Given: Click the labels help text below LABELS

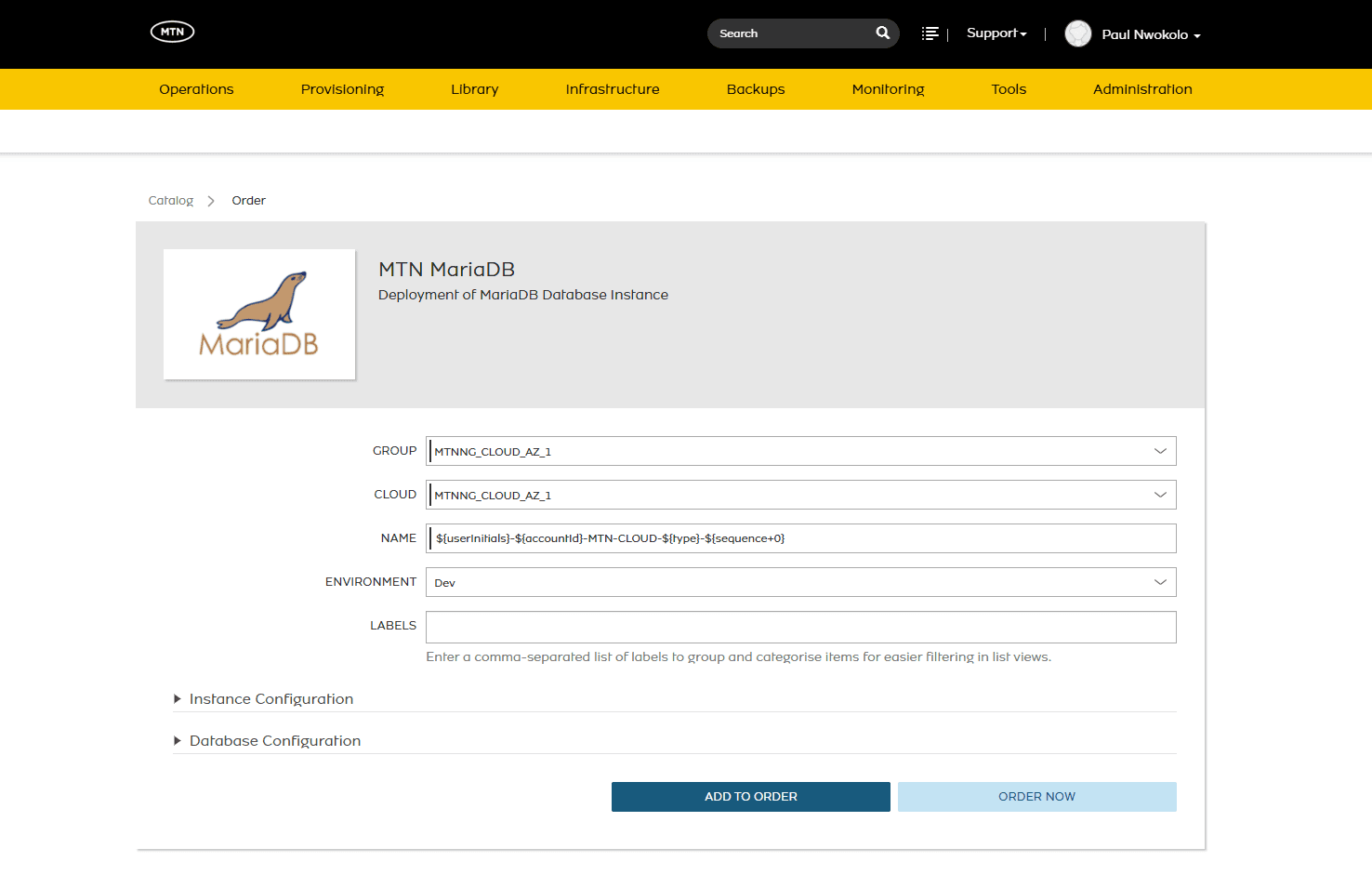Looking at the screenshot, I should pyautogui.click(x=739, y=656).
